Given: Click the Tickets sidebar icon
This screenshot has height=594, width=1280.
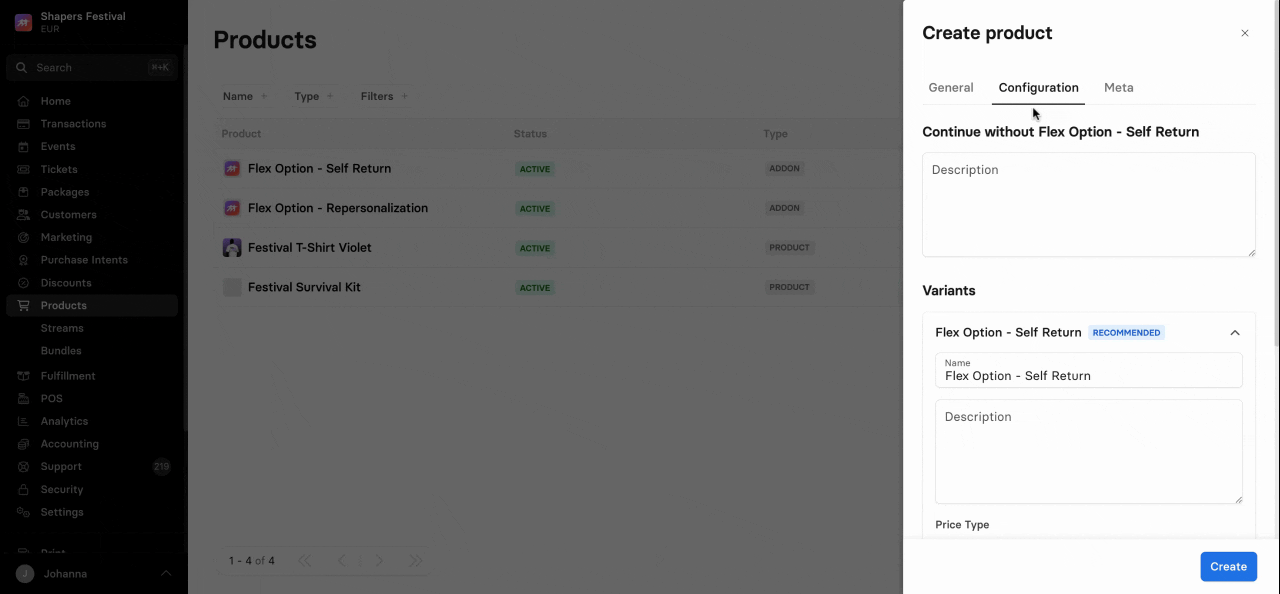Looking at the screenshot, I should pos(23,169).
